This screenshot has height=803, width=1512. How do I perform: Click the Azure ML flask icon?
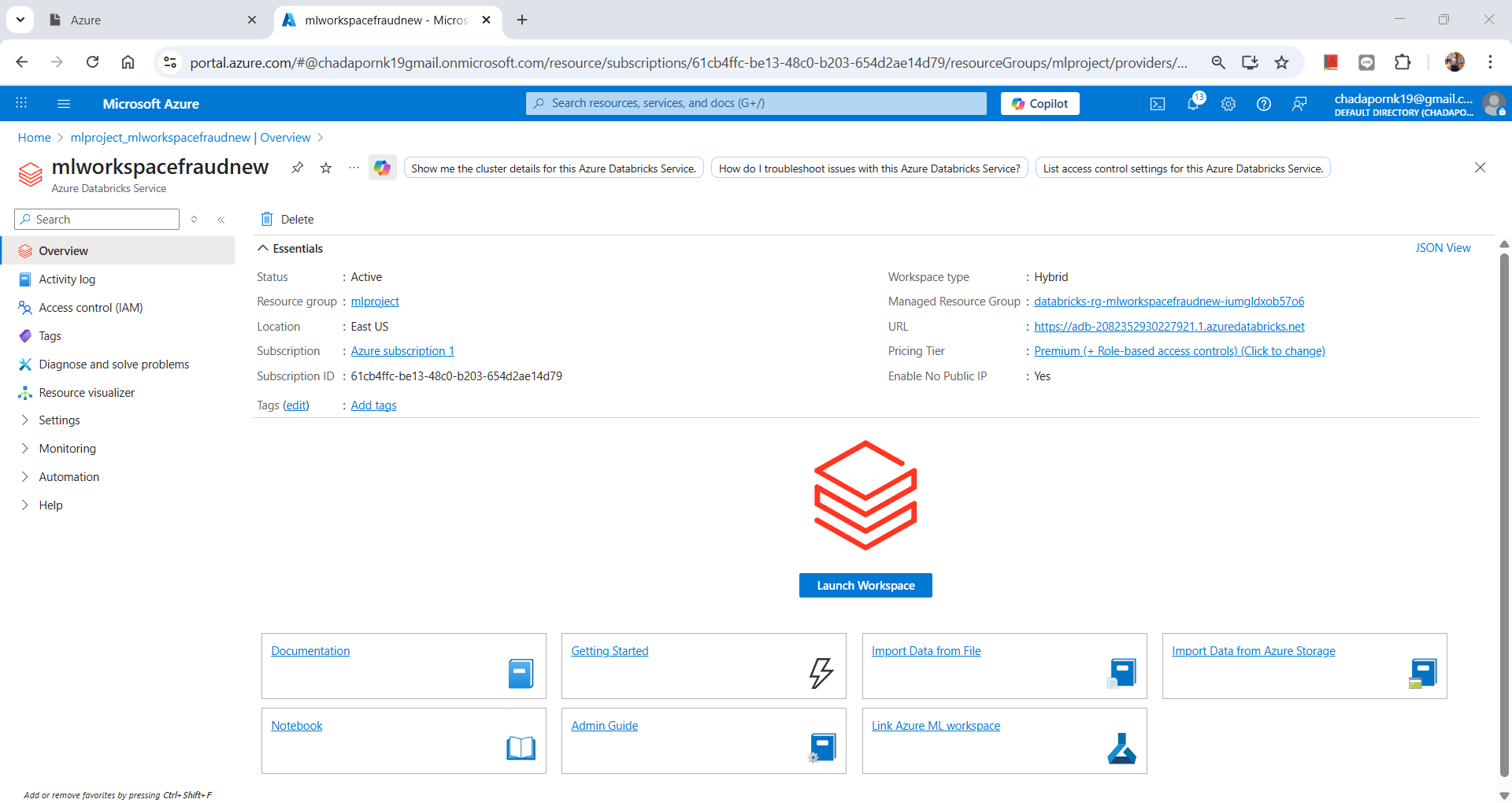point(1121,749)
